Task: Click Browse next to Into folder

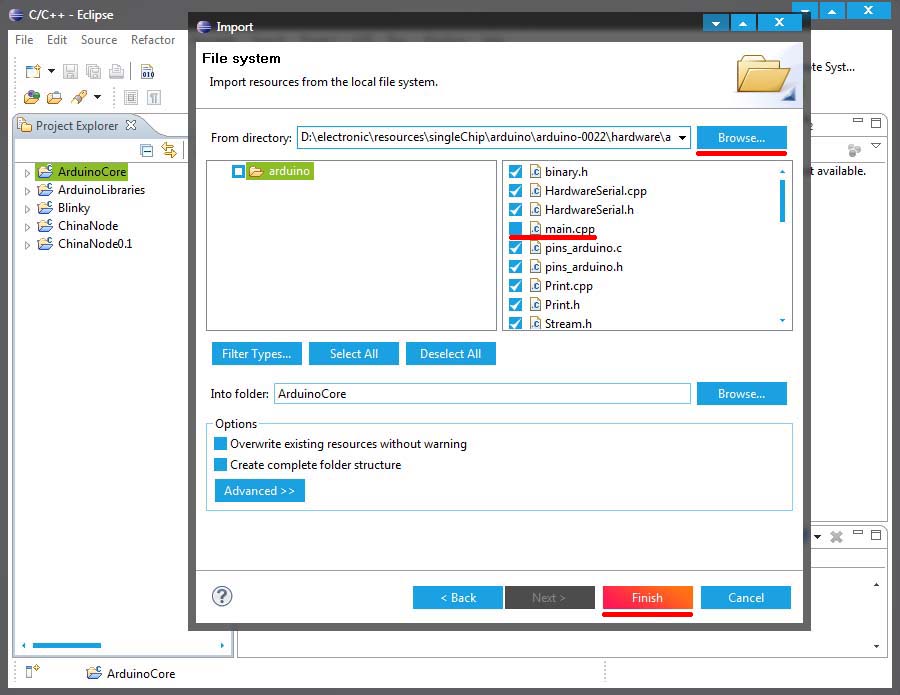Action: point(742,394)
